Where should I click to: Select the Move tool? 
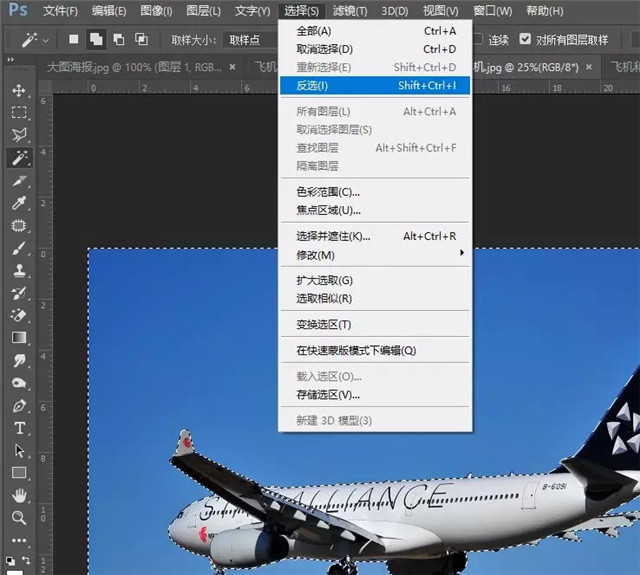coord(19,91)
